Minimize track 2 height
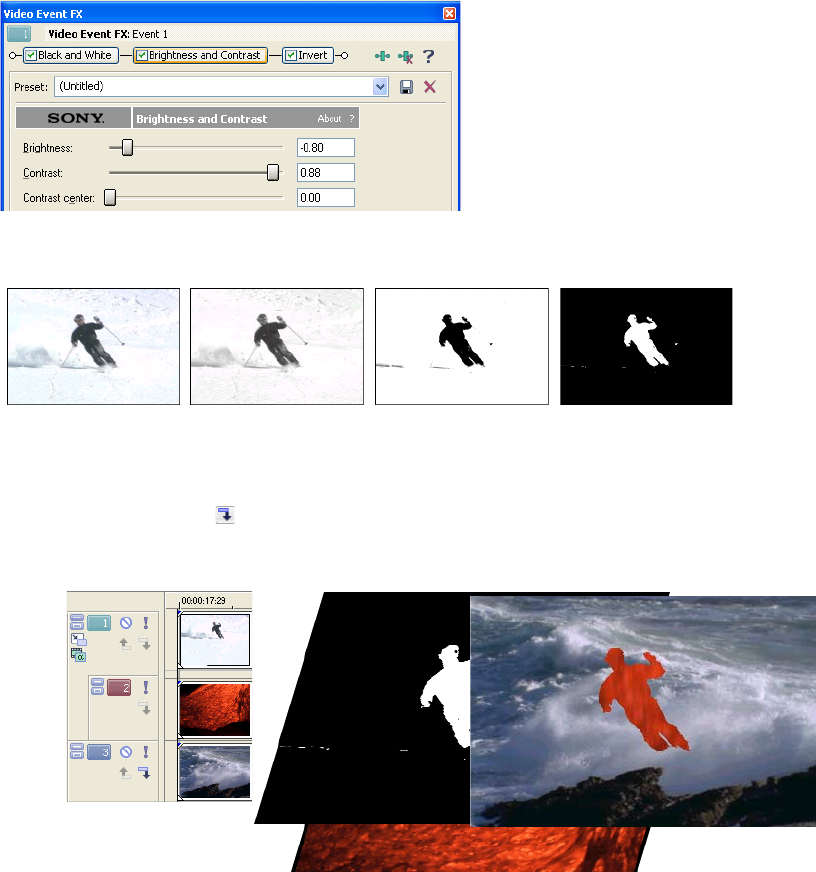Screen dimensions: 816x872 [x=97, y=682]
